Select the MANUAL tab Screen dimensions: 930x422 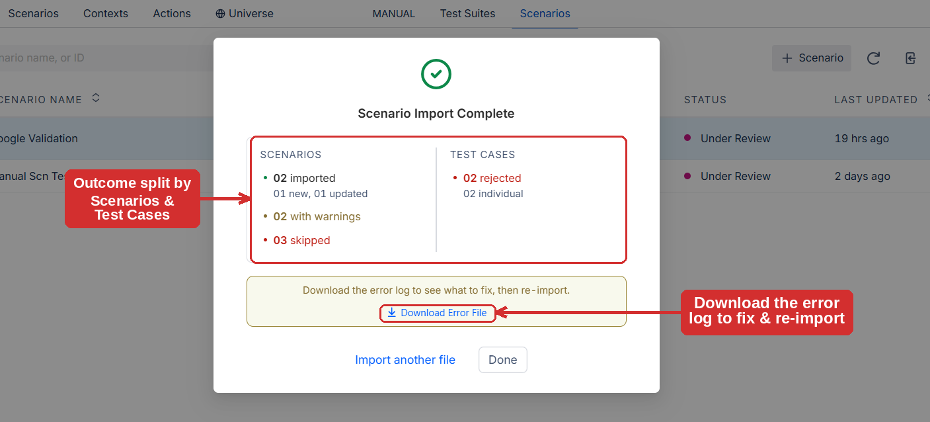click(393, 13)
